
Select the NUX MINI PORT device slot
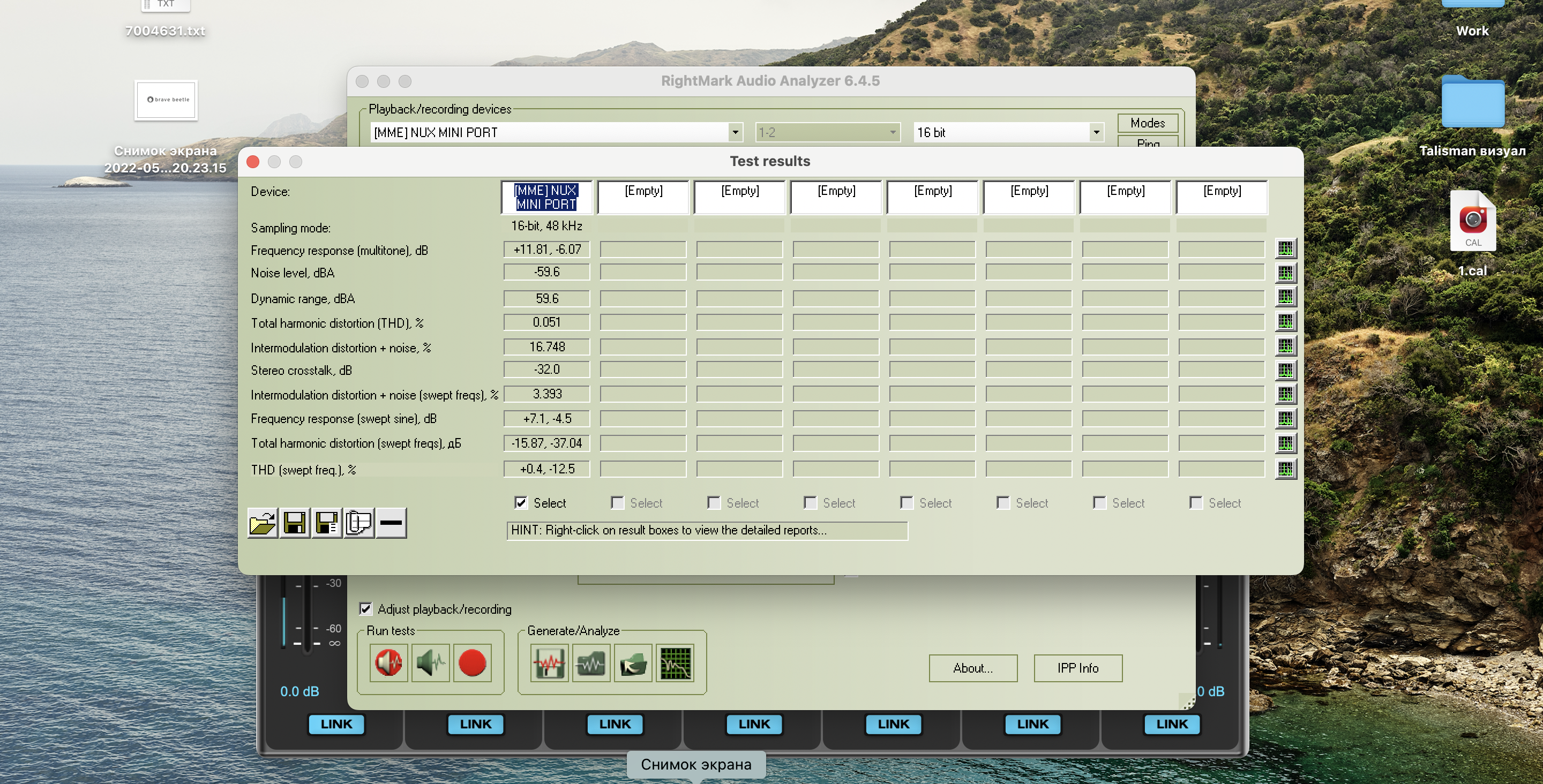pos(546,197)
